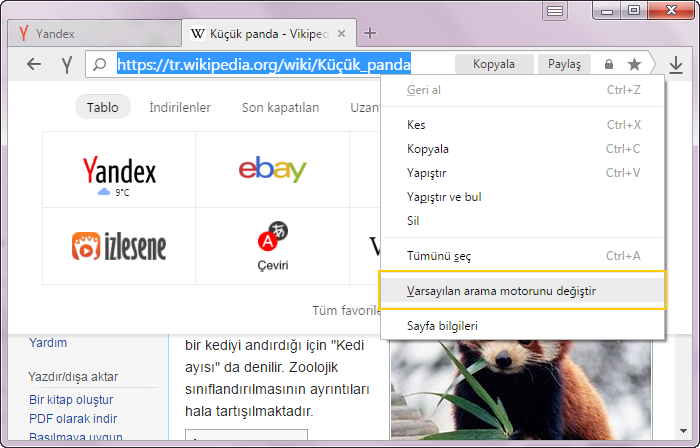Click the red panda photo
Image resolution: width=700 pixels, height=448 pixels.
tap(521, 389)
